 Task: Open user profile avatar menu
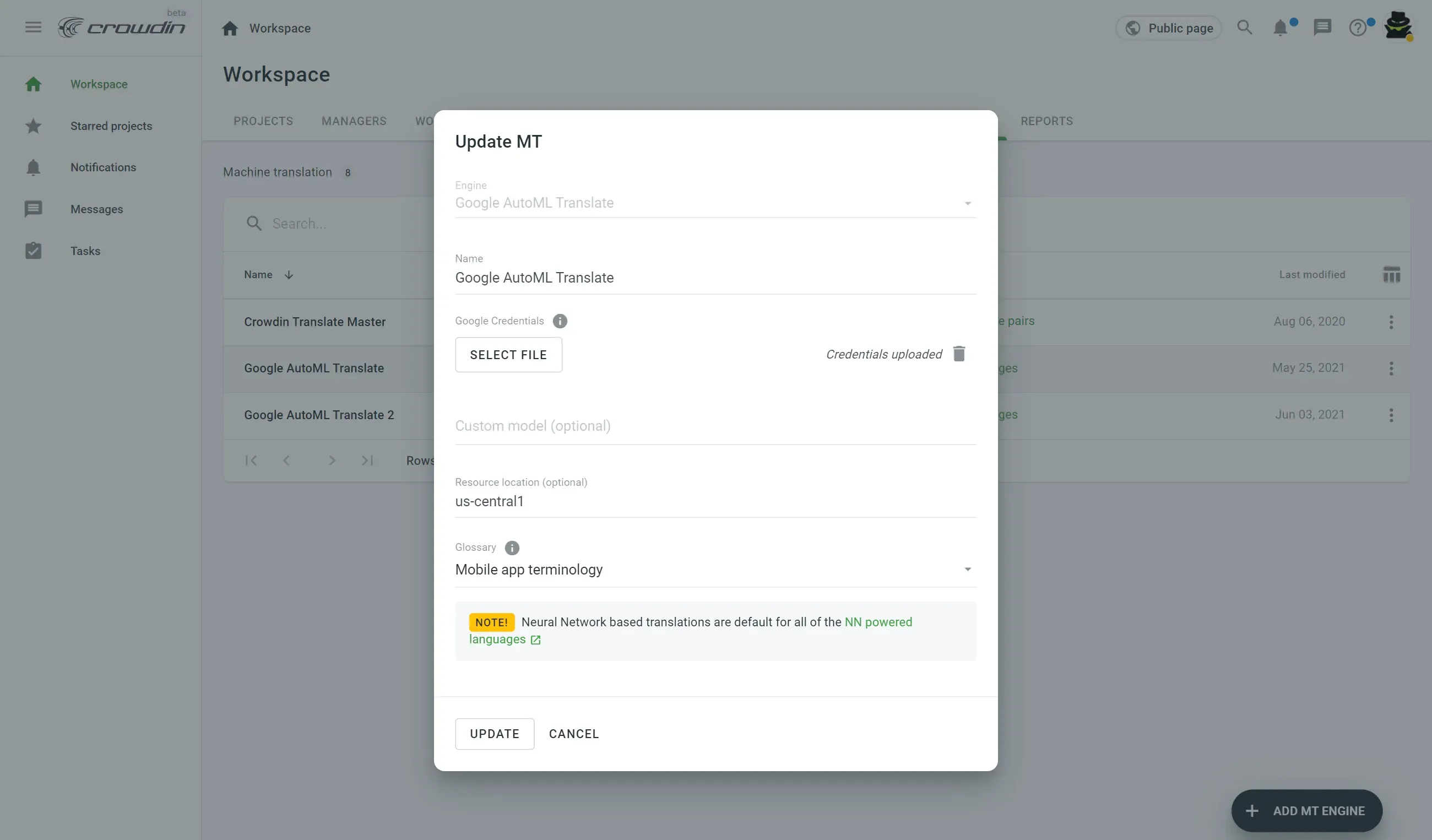1397,26
